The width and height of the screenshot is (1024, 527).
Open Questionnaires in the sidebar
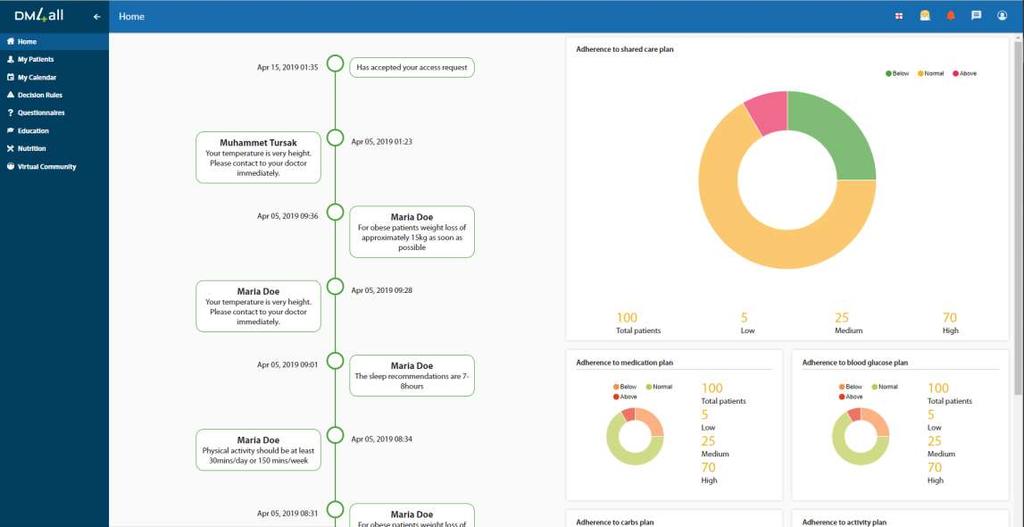pos(54,113)
